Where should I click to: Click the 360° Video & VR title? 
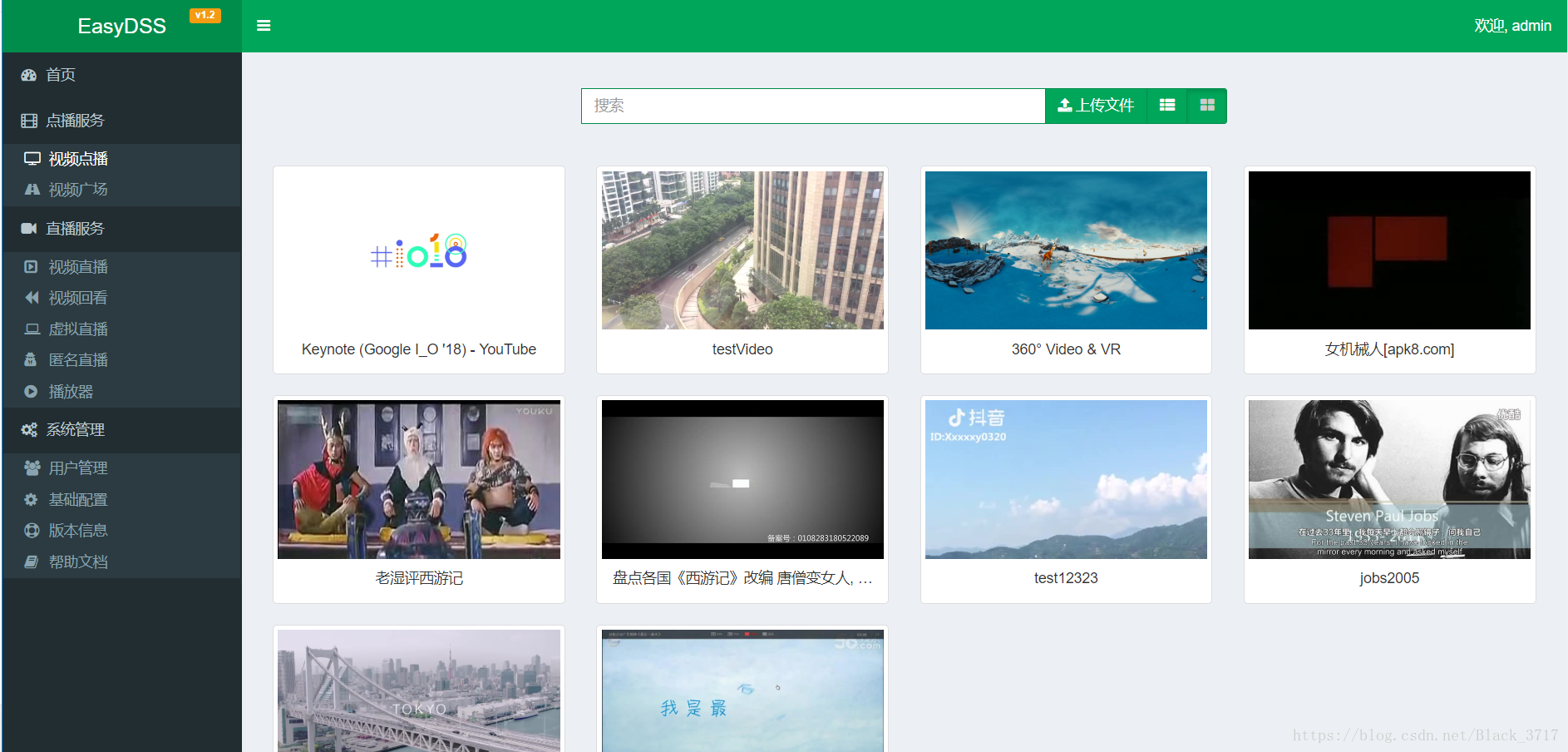[x=1066, y=349]
